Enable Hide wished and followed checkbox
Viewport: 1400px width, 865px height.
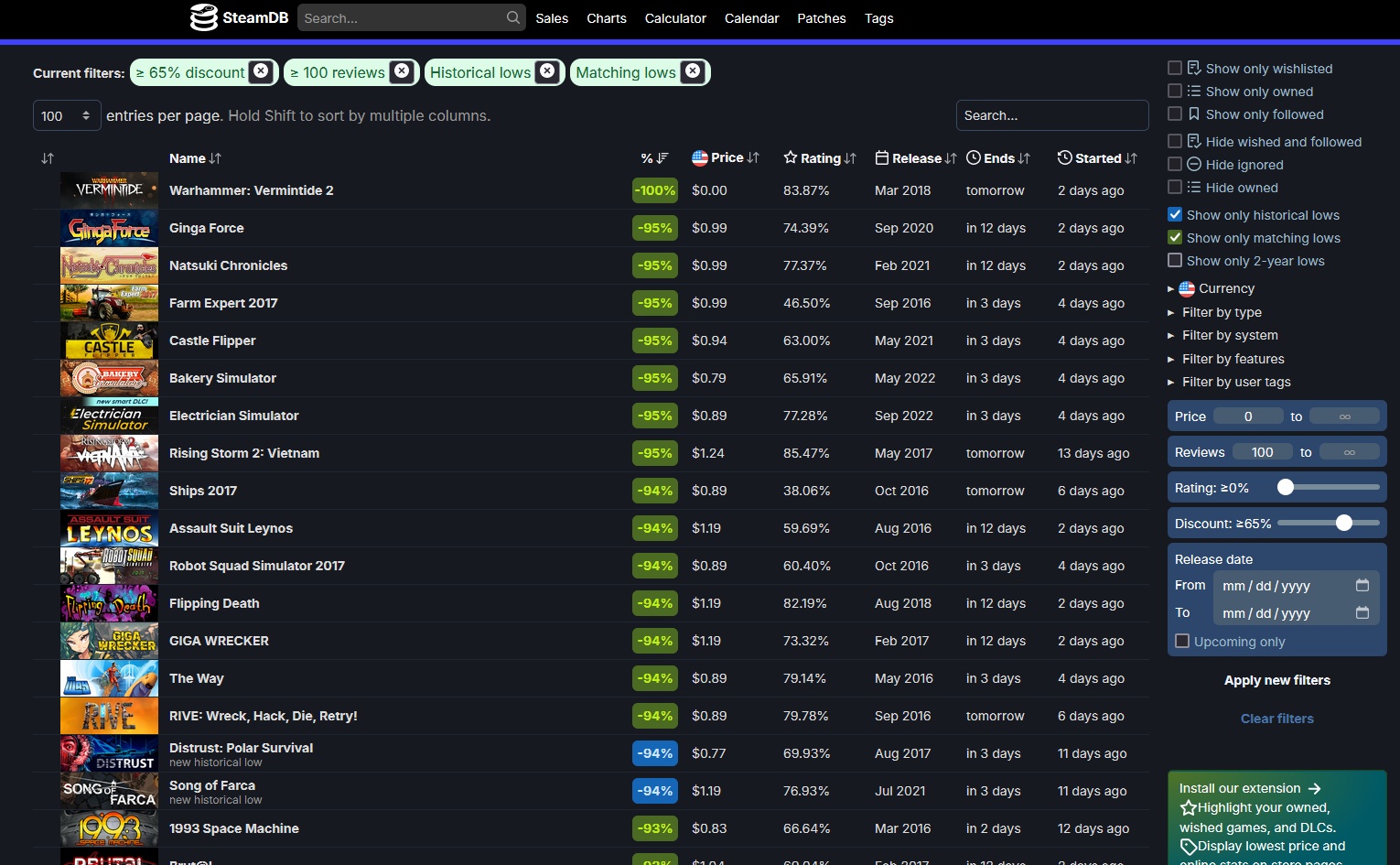click(x=1175, y=141)
